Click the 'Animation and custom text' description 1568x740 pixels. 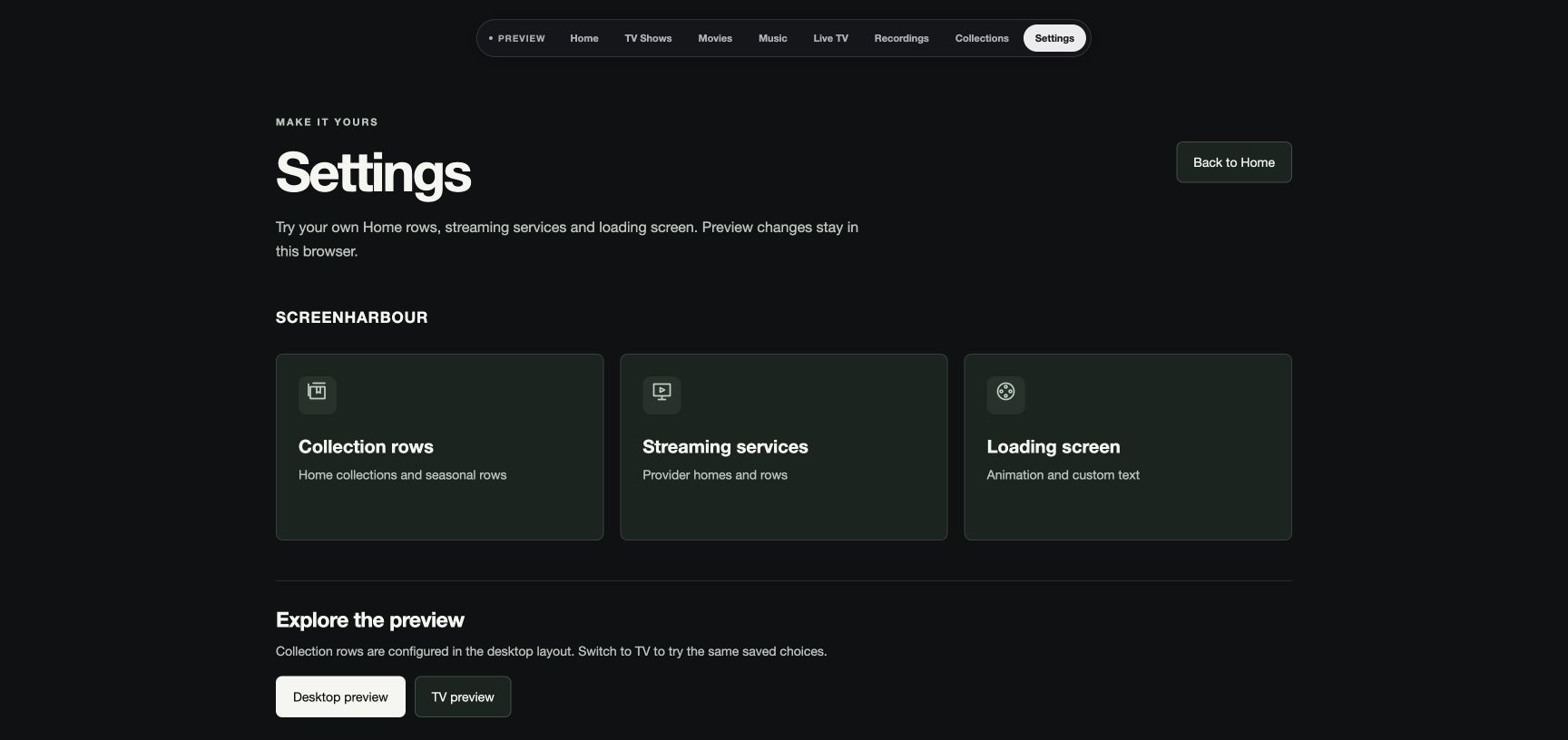[1063, 475]
